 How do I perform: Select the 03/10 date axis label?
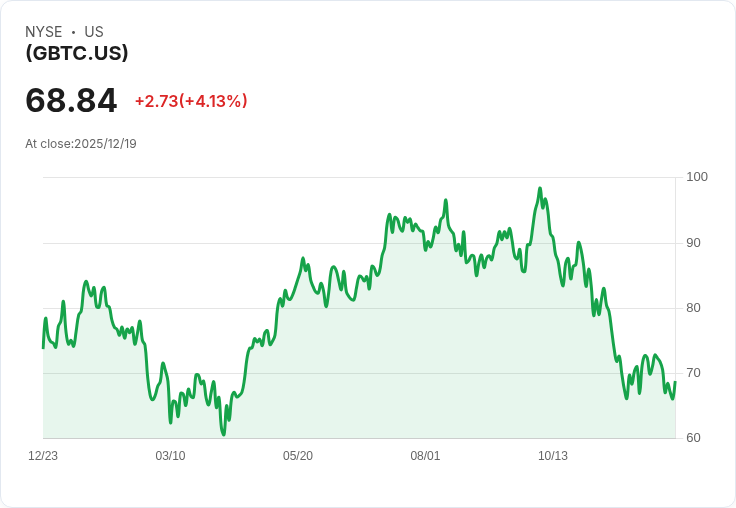170,456
